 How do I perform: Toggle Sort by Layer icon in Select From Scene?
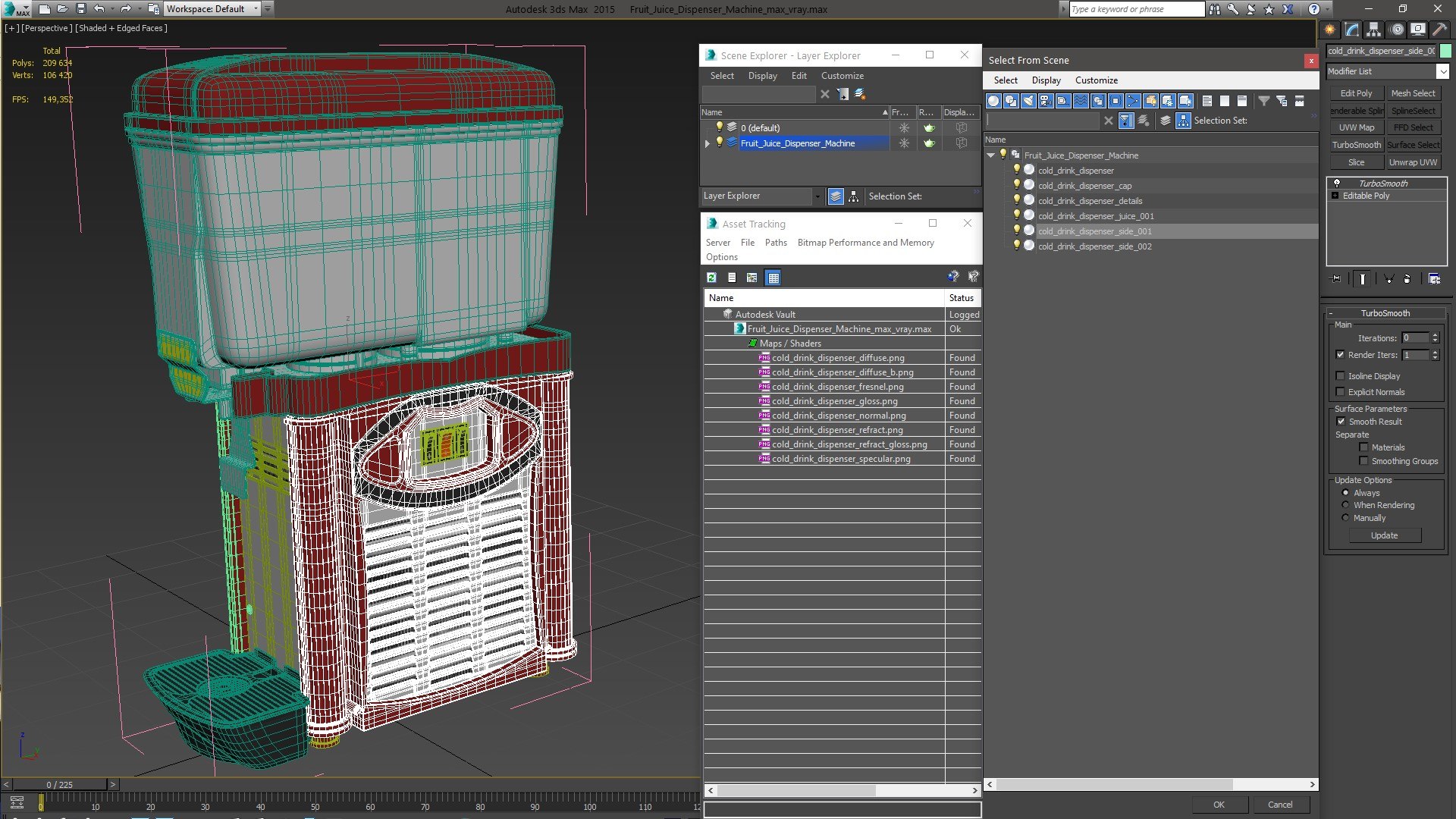(1166, 121)
